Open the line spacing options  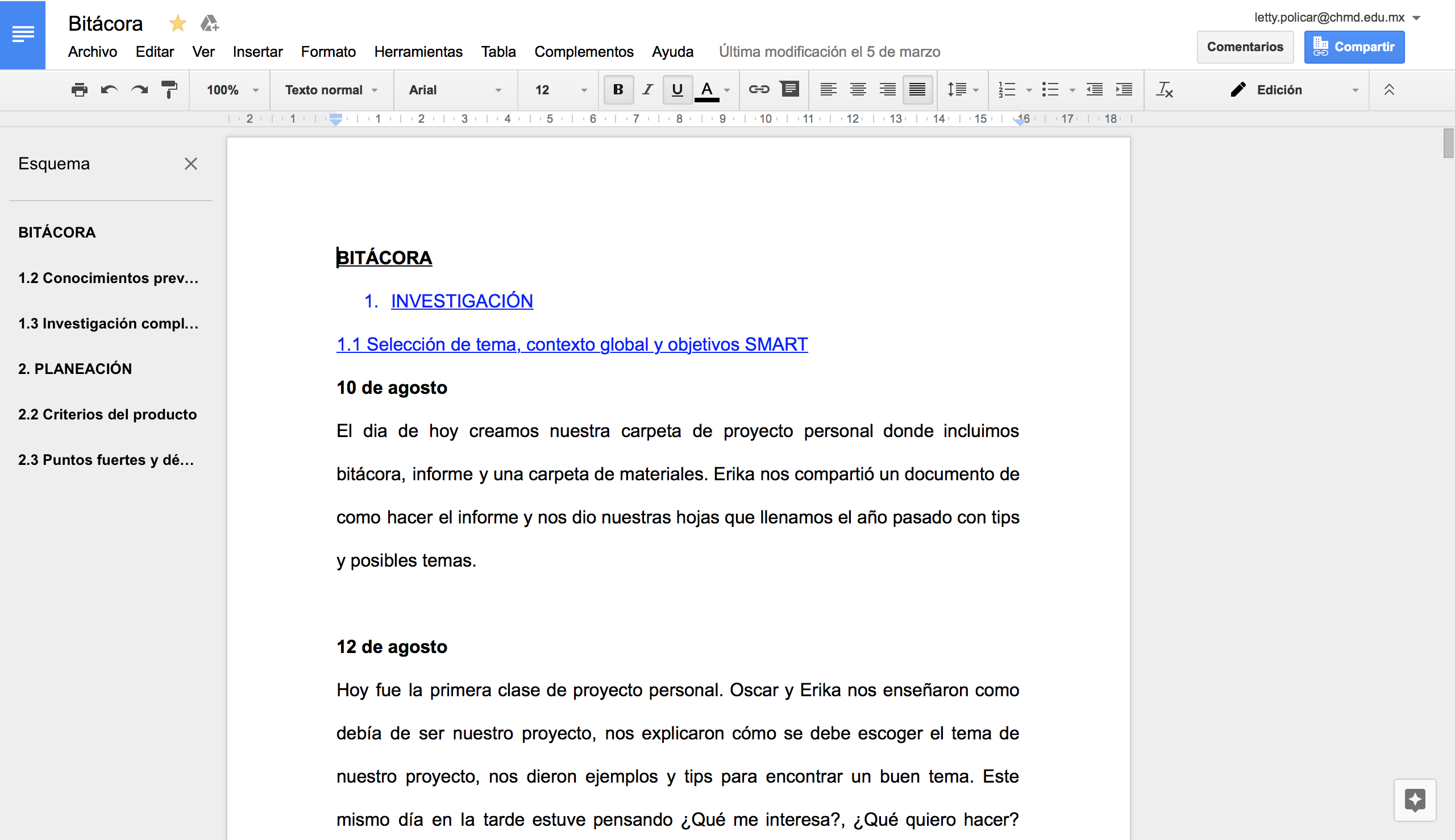click(962, 89)
